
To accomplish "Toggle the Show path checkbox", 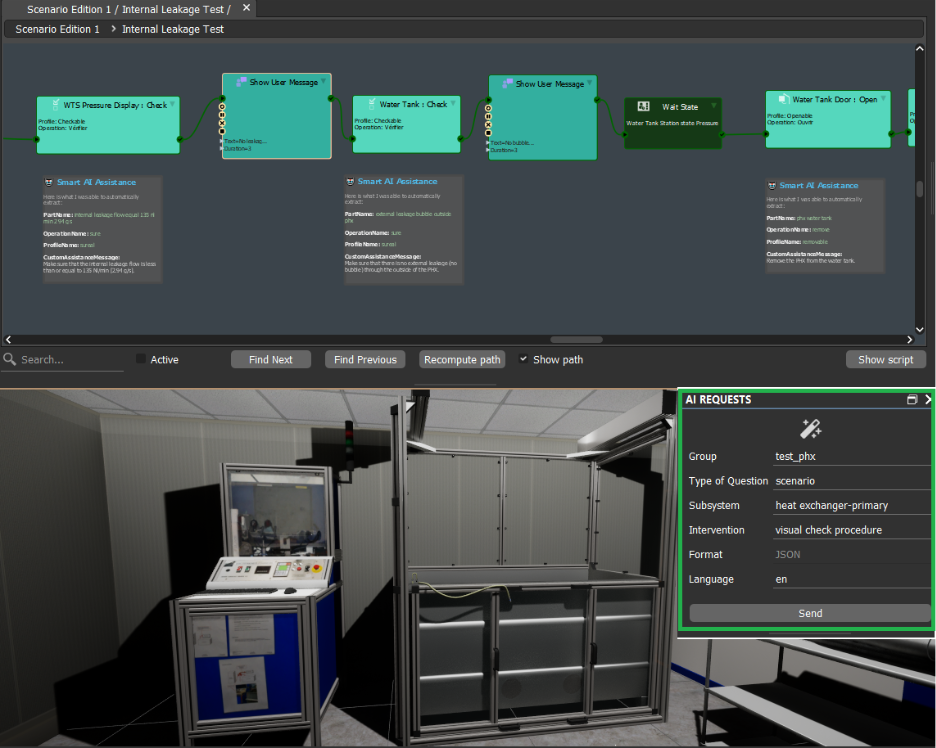I will click(523, 359).
